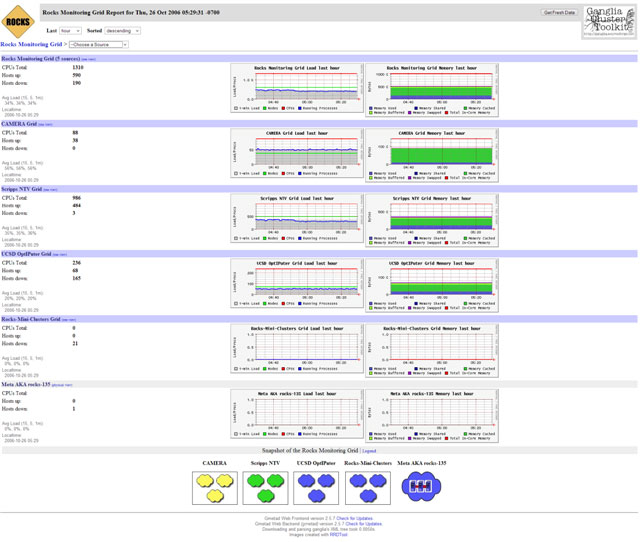Open Scripps NTV Grid Load last hour graph
This screenshot has height=542, width=640.
297,218
